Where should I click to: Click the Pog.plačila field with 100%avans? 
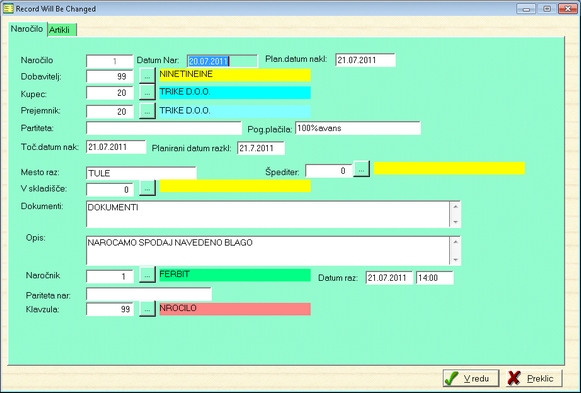pyautogui.click(x=358, y=128)
